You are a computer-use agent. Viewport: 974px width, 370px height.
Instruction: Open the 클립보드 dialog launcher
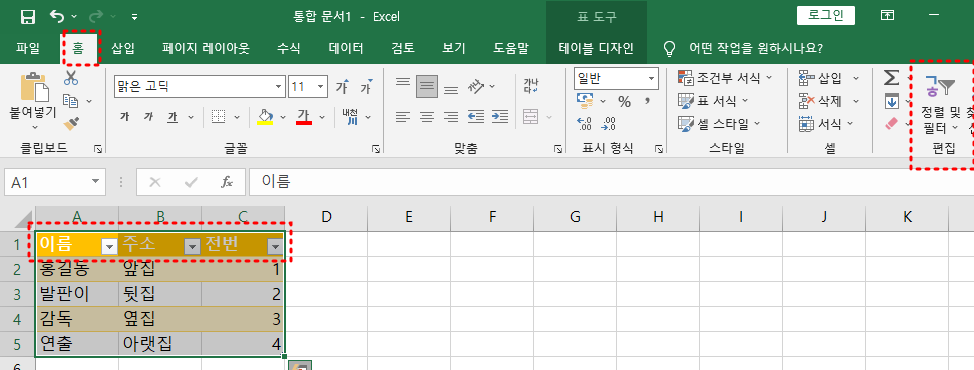click(x=98, y=149)
